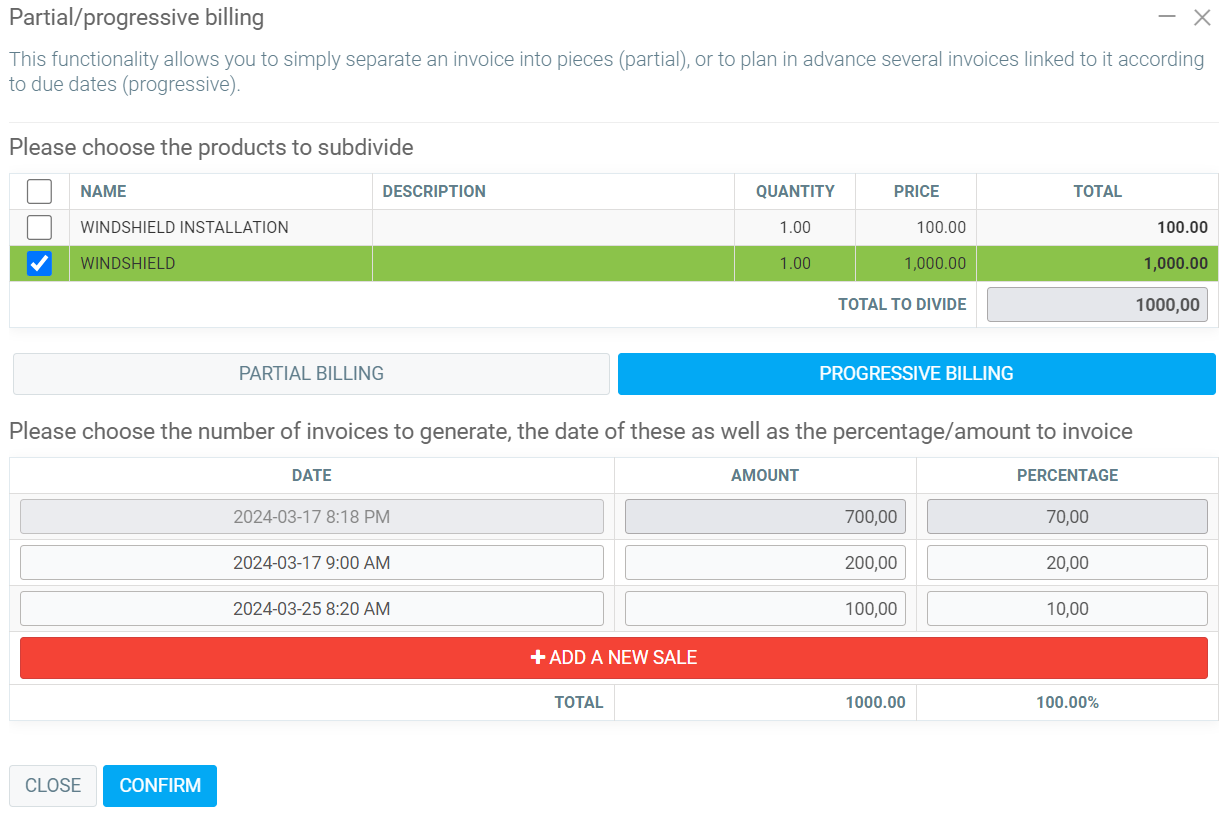Click the 200,00 amount field
Viewport: 1224px width, 813px height.
click(765, 563)
